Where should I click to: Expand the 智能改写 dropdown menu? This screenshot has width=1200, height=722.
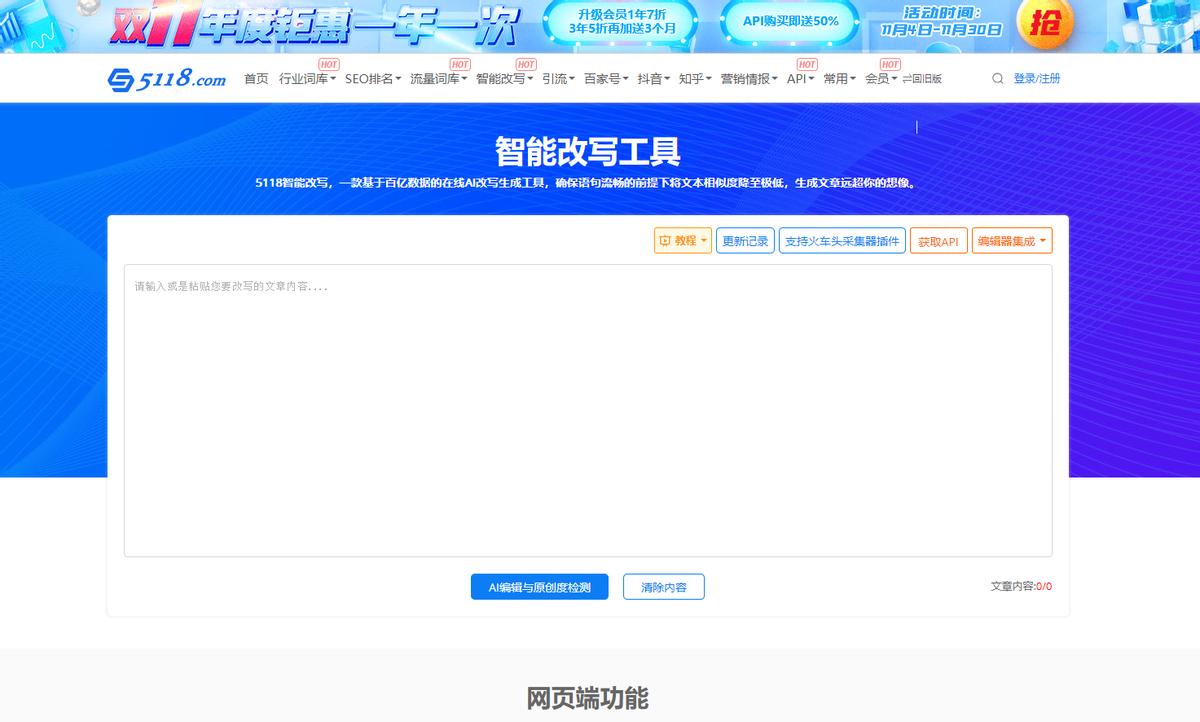pos(500,78)
